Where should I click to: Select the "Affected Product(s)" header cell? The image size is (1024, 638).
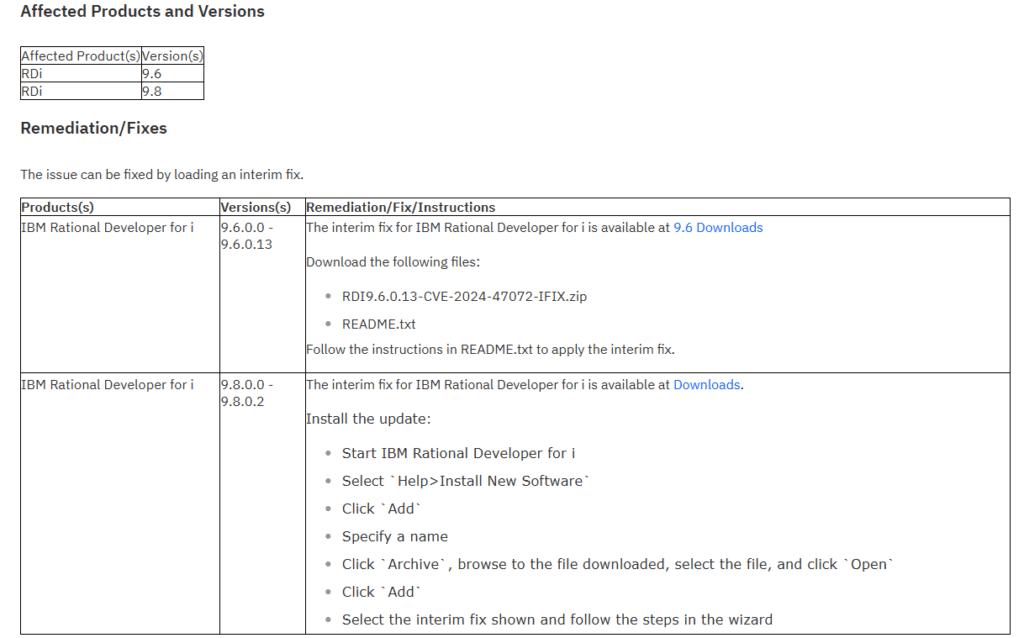point(80,56)
